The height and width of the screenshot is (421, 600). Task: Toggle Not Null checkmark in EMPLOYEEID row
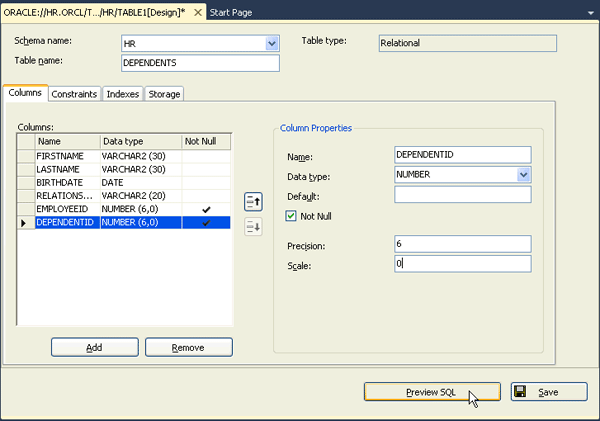pyautogui.click(x=206, y=209)
